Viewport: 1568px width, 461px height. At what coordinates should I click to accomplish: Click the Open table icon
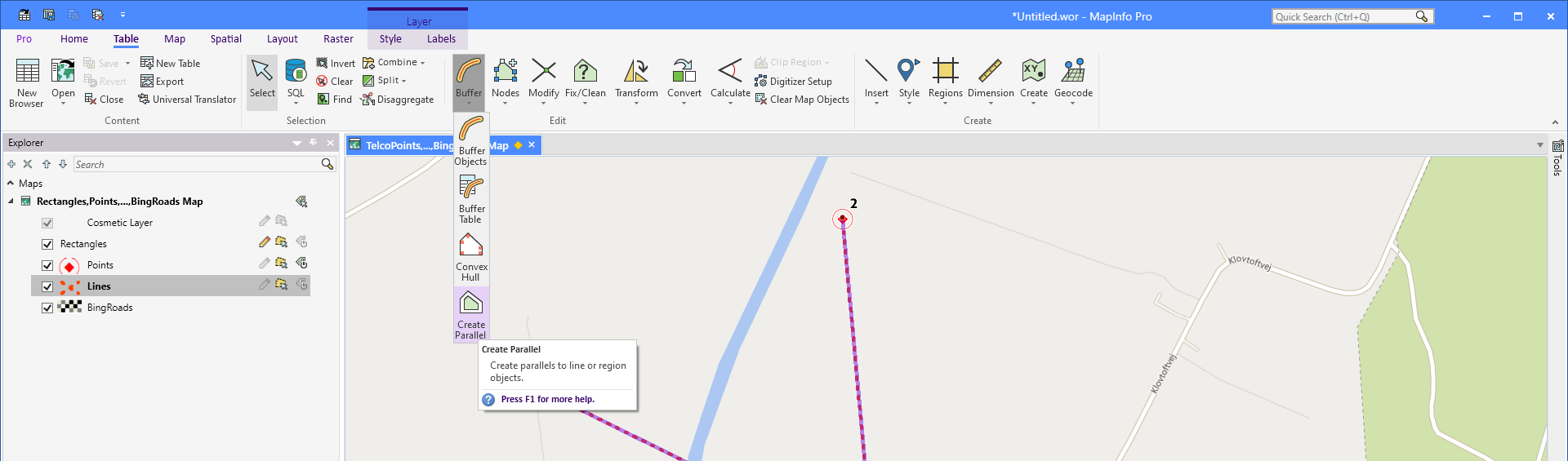pyautogui.click(x=63, y=71)
